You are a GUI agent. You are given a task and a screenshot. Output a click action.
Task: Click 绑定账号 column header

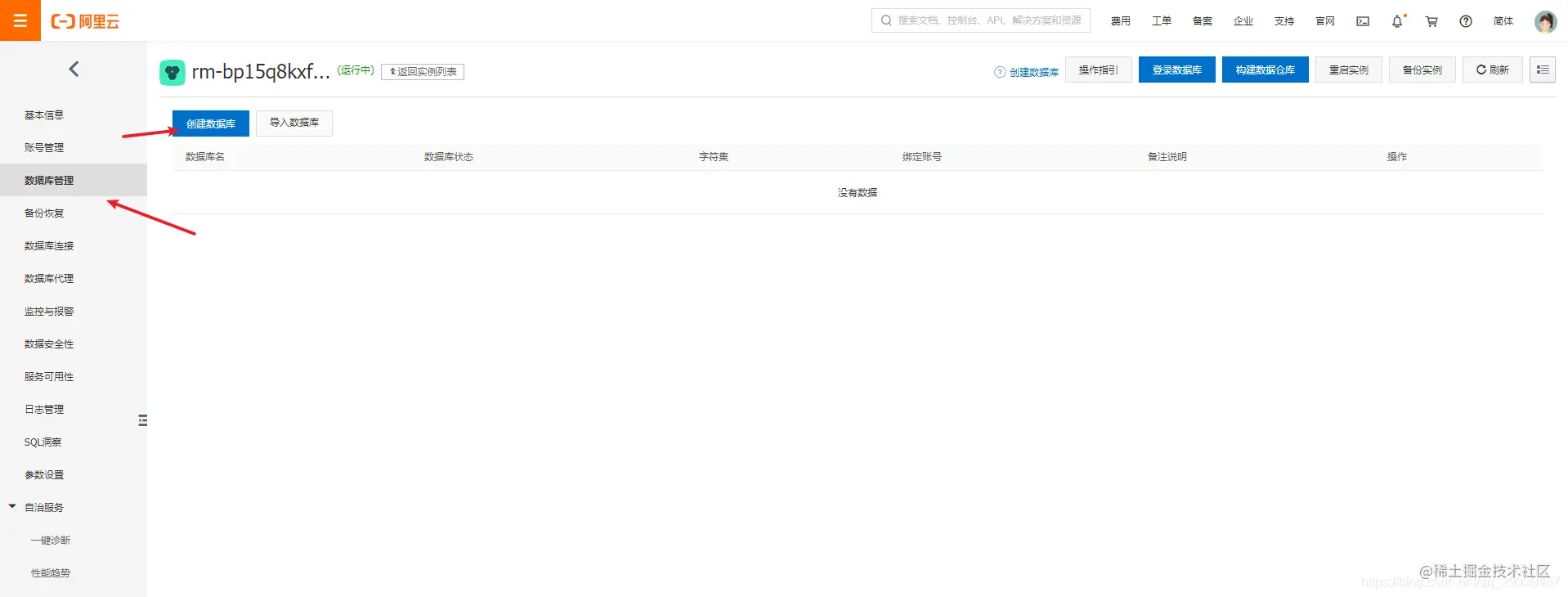pyautogui.click(x=922, y=157)
